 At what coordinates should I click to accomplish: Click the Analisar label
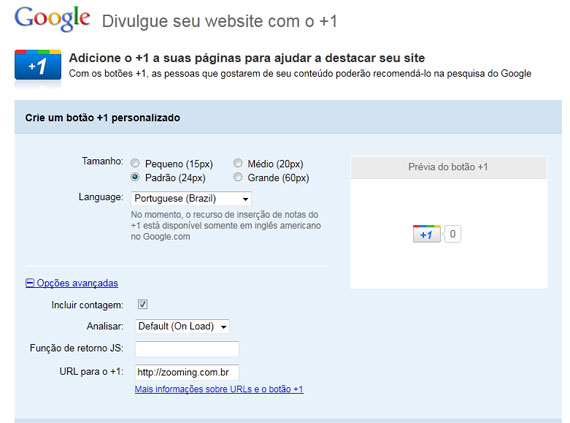tap(105, 326)
